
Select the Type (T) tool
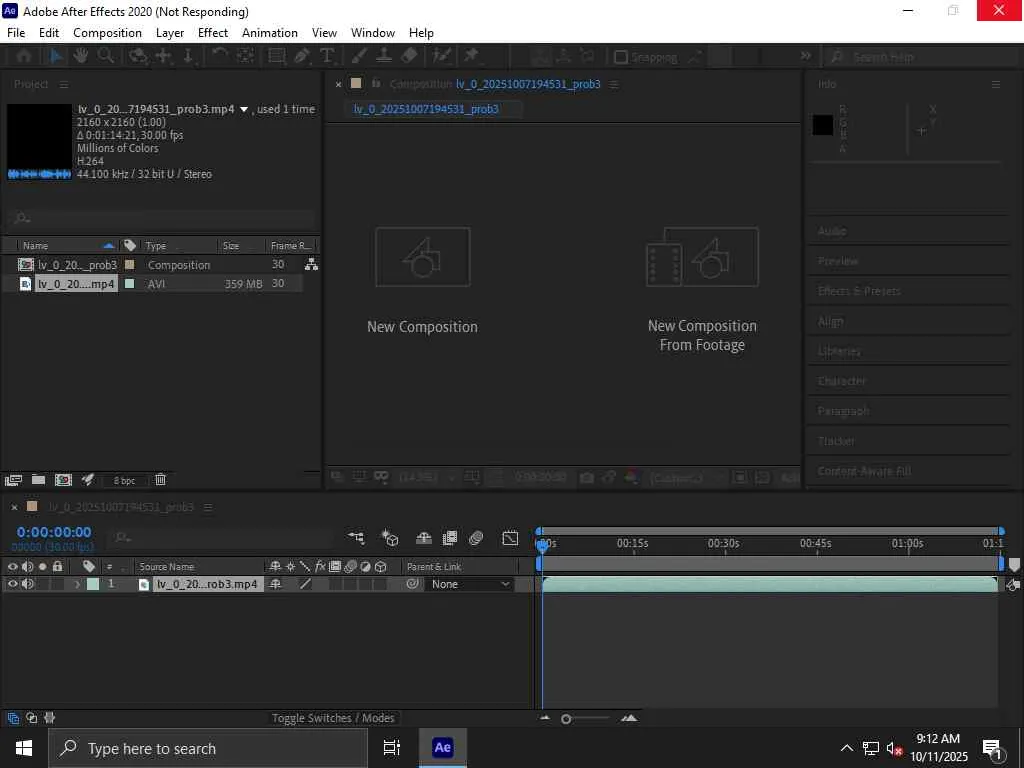coord(327,57)
